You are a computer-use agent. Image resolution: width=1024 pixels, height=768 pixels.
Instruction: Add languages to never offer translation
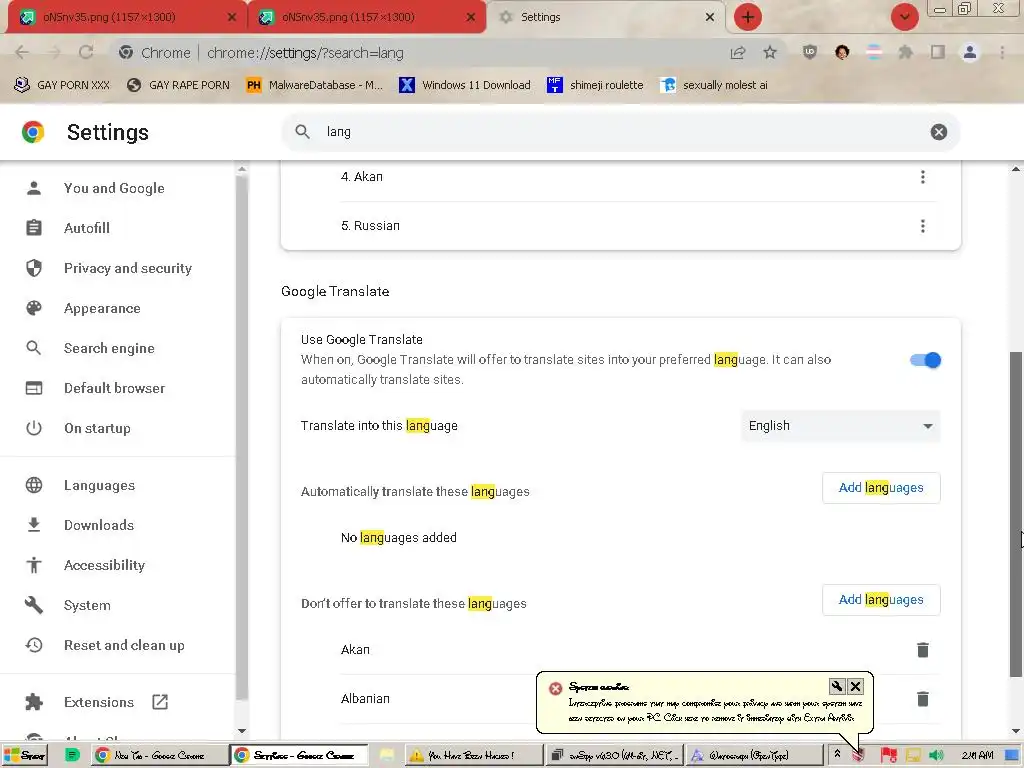click(880, 600)
